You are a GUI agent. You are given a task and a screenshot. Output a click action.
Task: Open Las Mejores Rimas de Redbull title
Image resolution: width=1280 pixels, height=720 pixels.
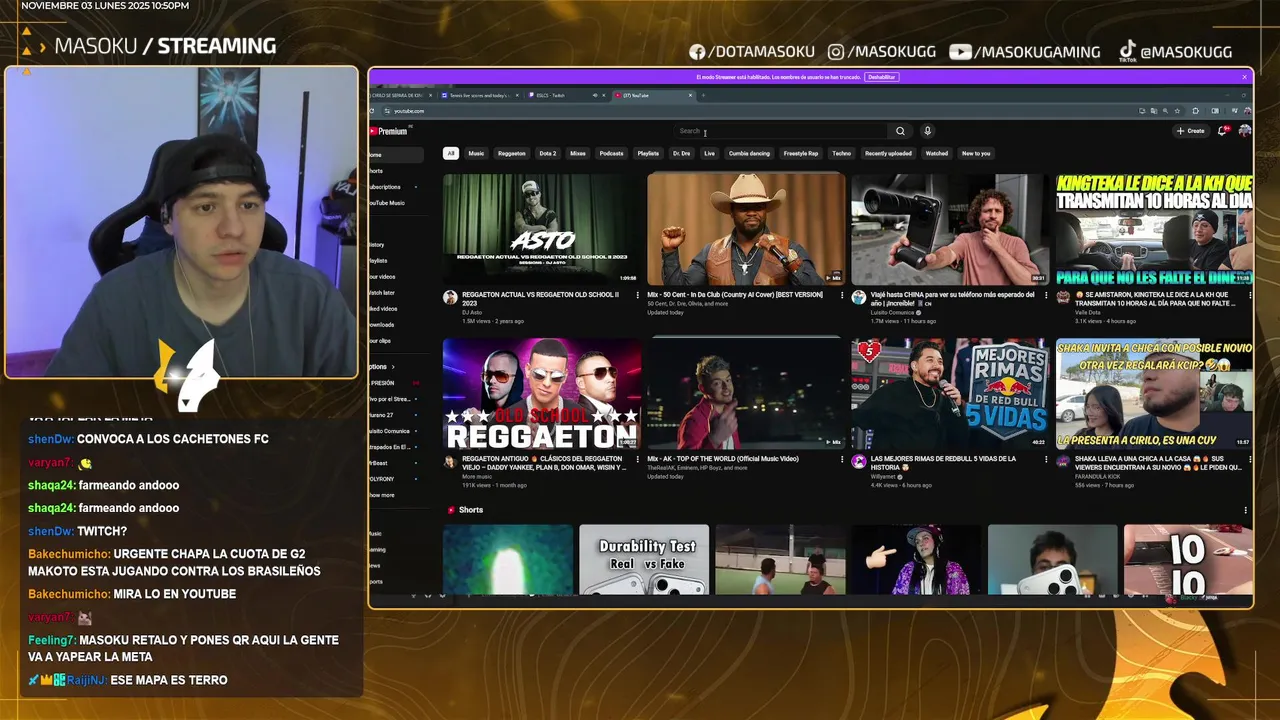pyautogui.click(x=943, y=462)
